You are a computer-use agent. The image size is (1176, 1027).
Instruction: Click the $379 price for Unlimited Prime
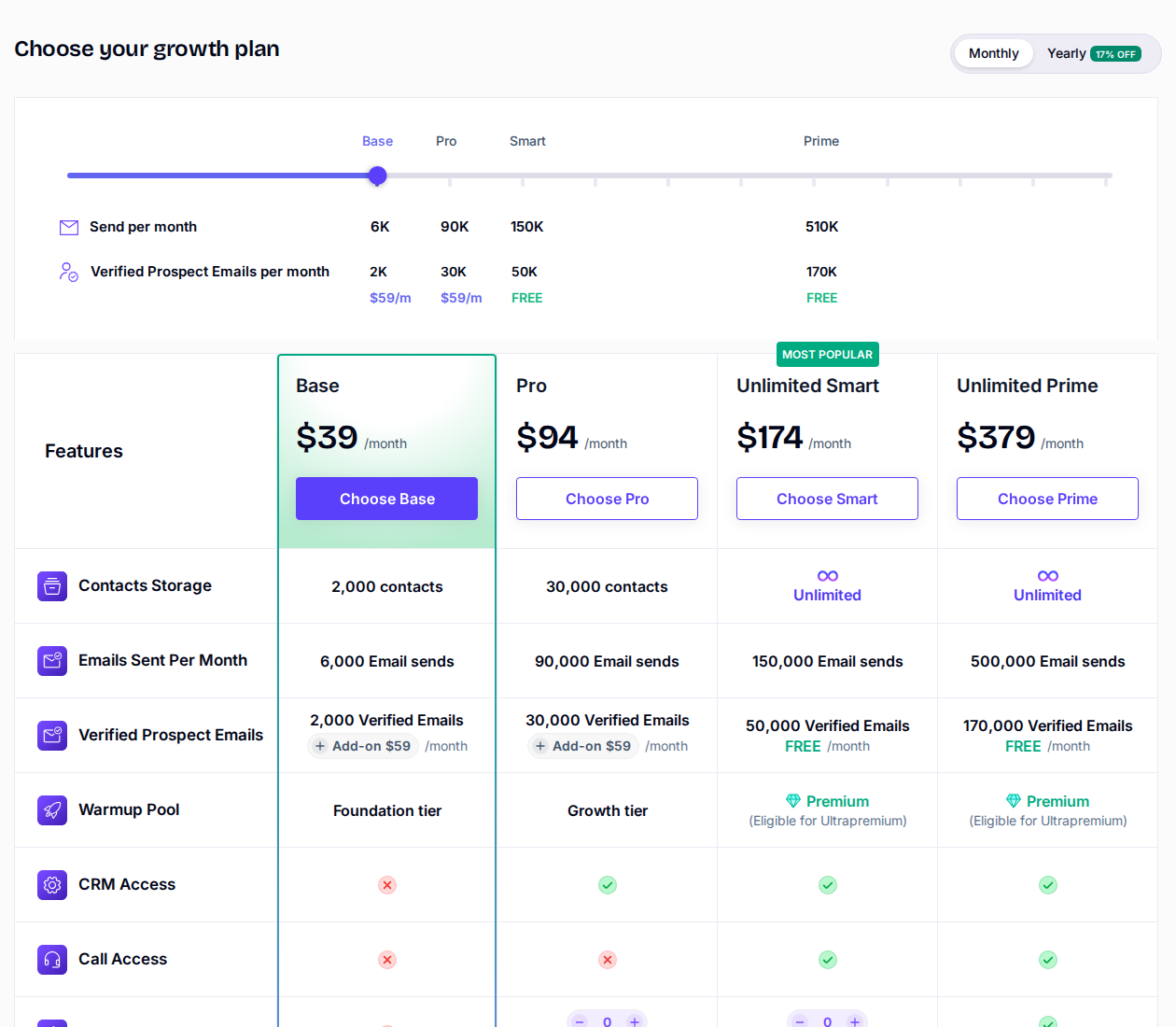[x=996, y=437]
